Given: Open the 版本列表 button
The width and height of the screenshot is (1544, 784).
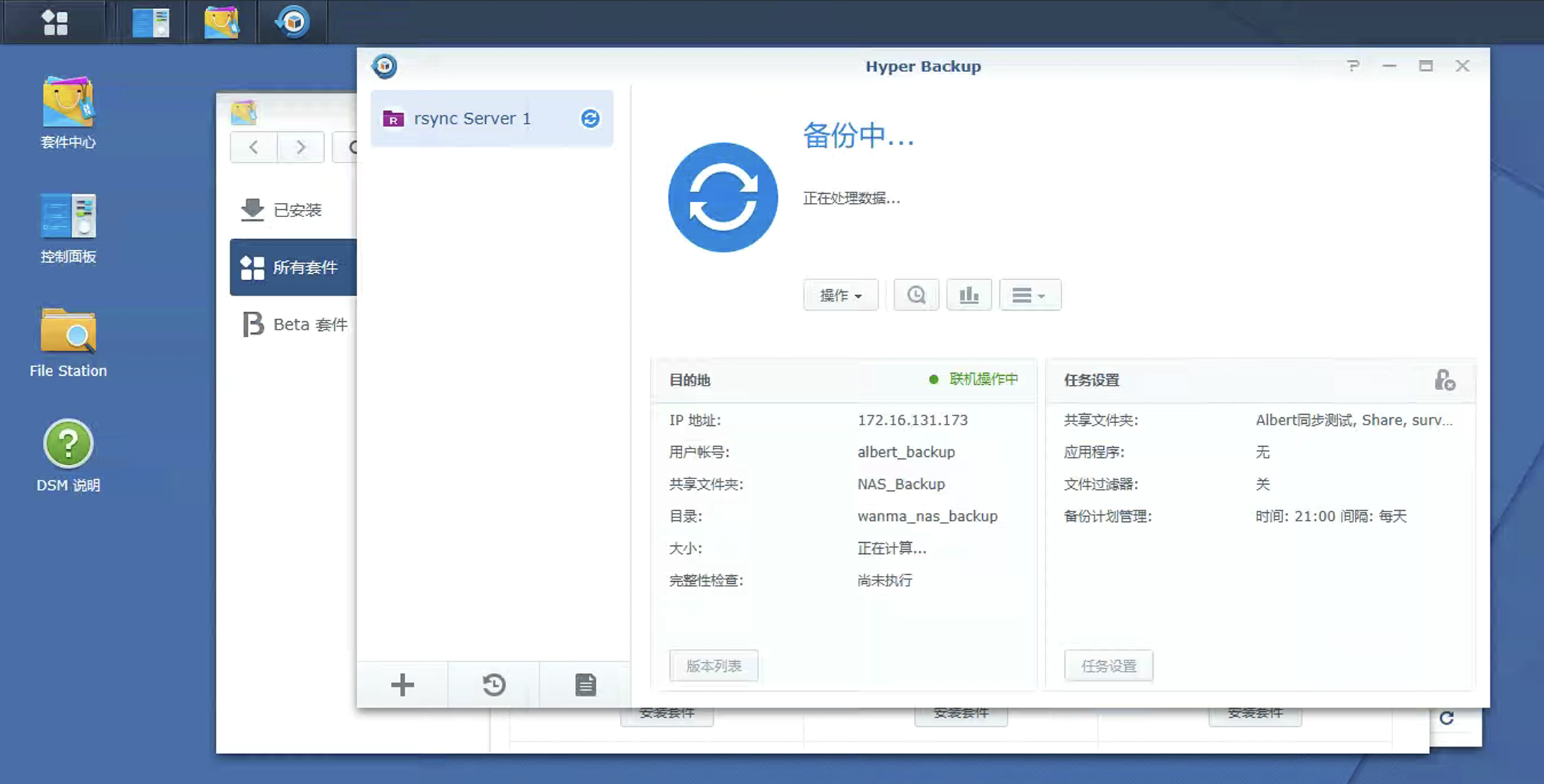Looking at the screenshot, I should tap(713, 666).
